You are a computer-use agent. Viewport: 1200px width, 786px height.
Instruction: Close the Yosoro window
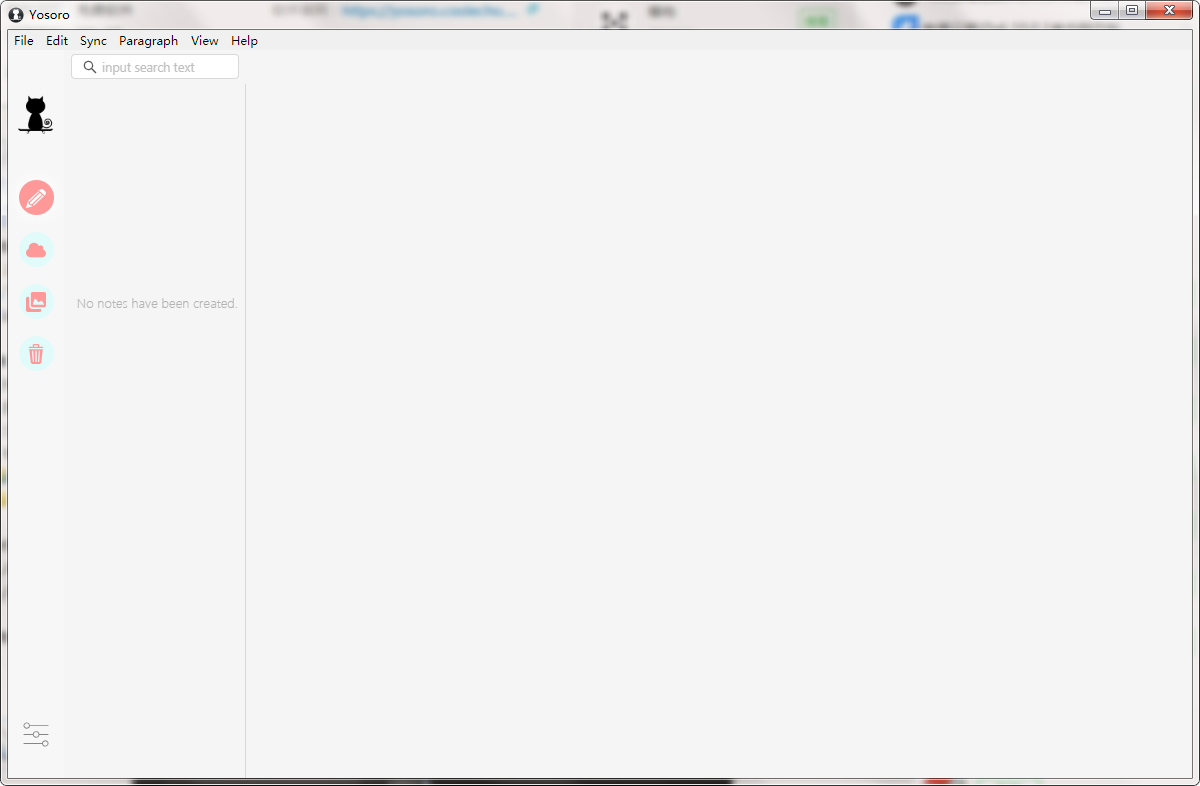(1168, 11)
